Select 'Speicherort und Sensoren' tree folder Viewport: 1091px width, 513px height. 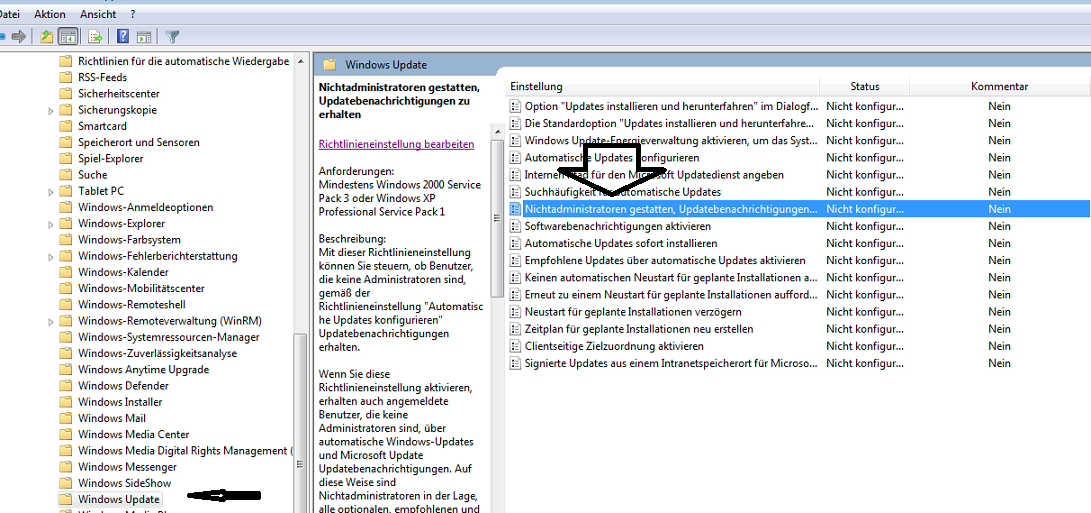138,142
